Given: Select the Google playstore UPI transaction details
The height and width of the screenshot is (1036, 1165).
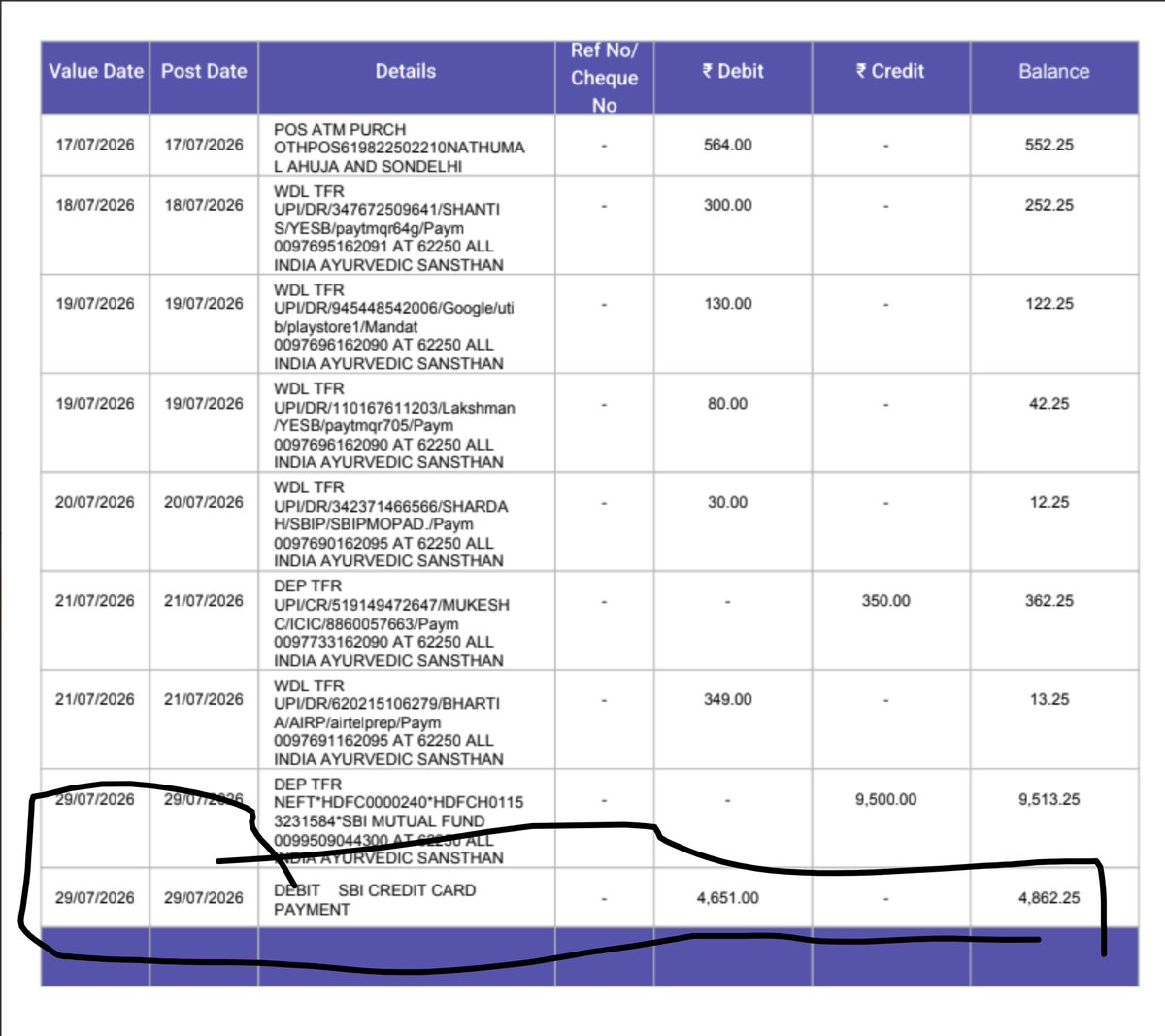Looking at the screenshot, I should point(394,327).
